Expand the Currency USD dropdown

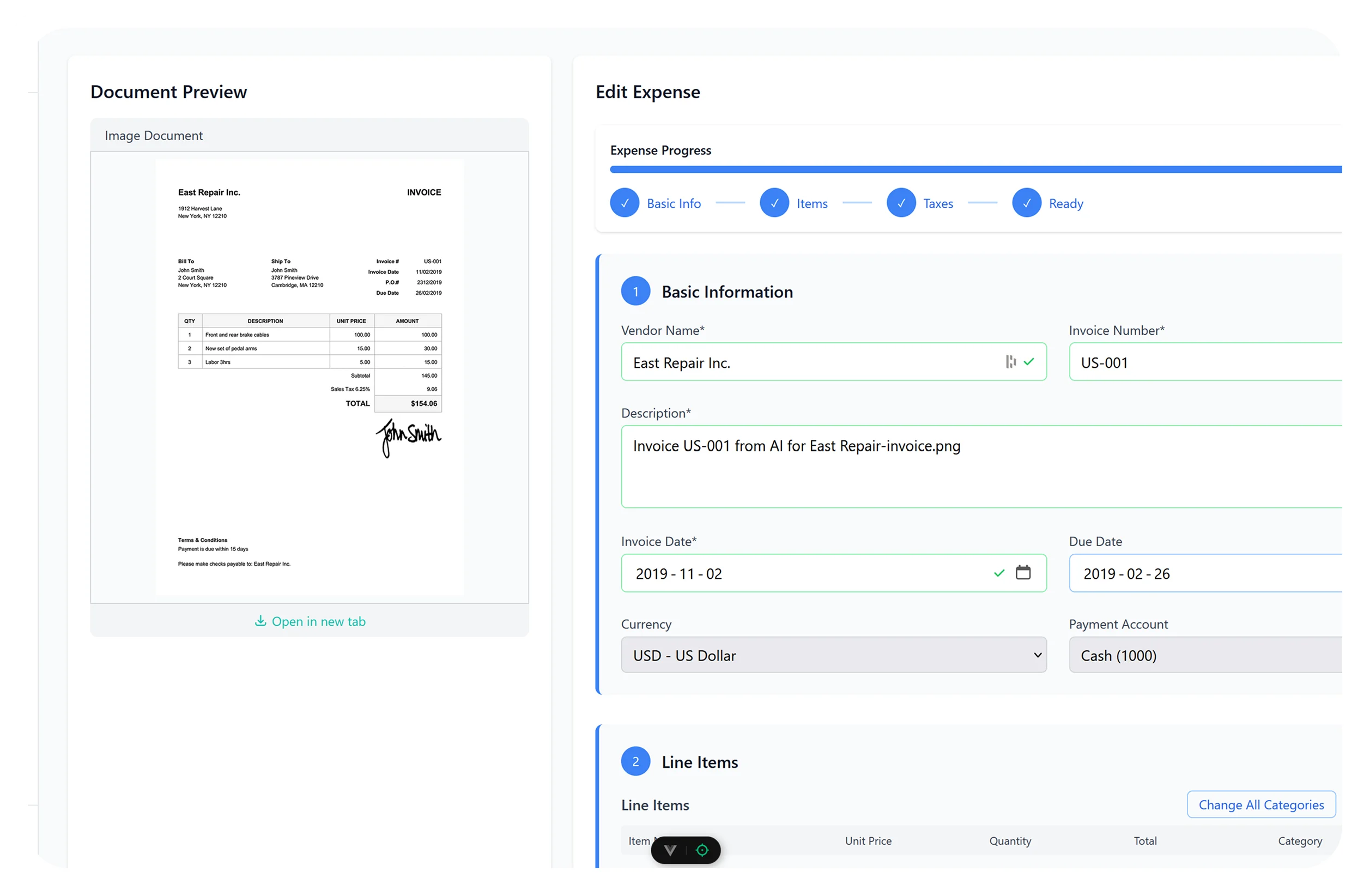[834, 655]
